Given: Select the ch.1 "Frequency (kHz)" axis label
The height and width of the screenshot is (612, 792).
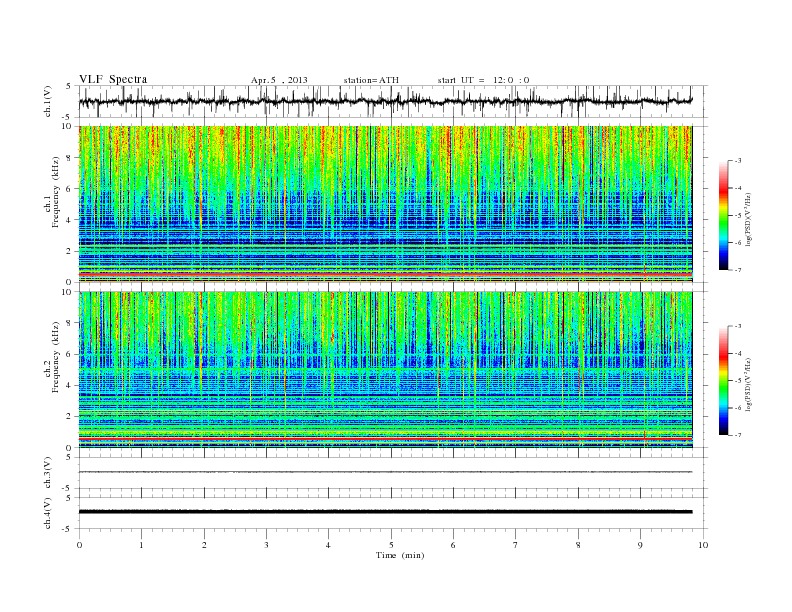Looking at the screenshot, I should 55,192.
